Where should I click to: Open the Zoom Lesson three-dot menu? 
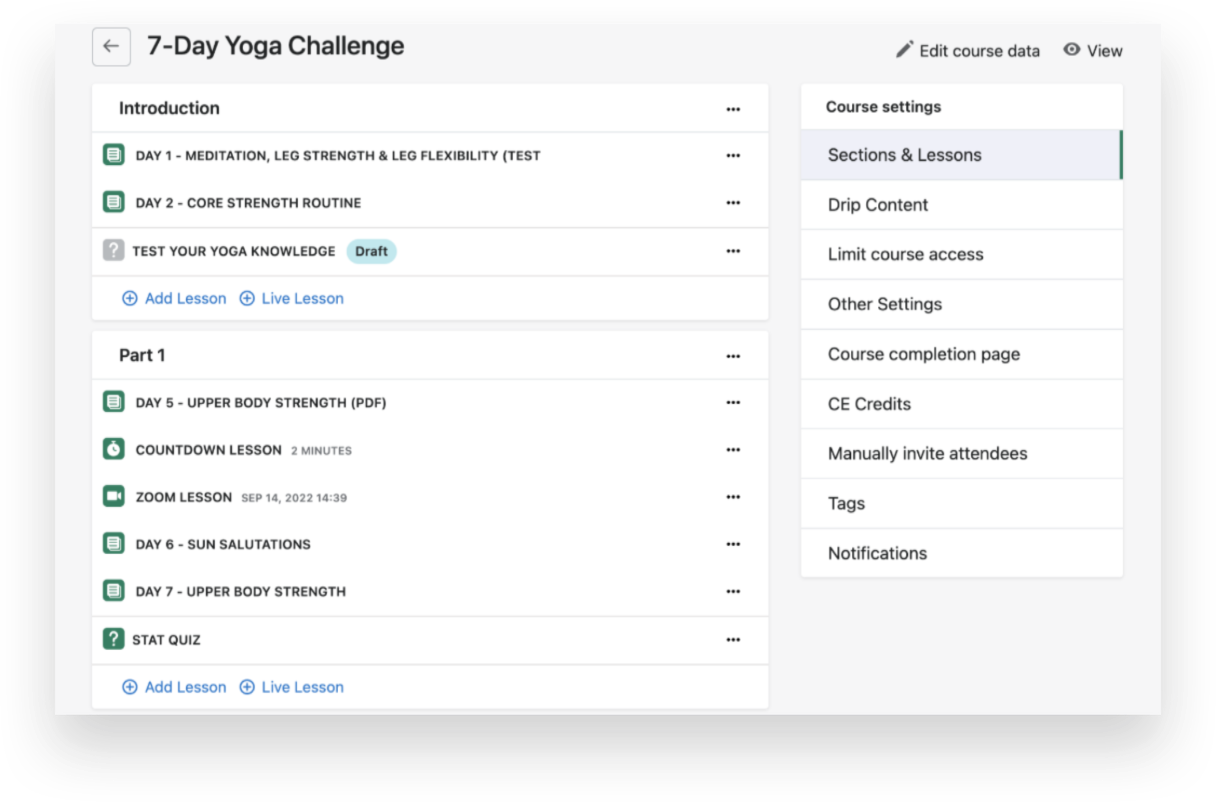[x=733, y=497]
